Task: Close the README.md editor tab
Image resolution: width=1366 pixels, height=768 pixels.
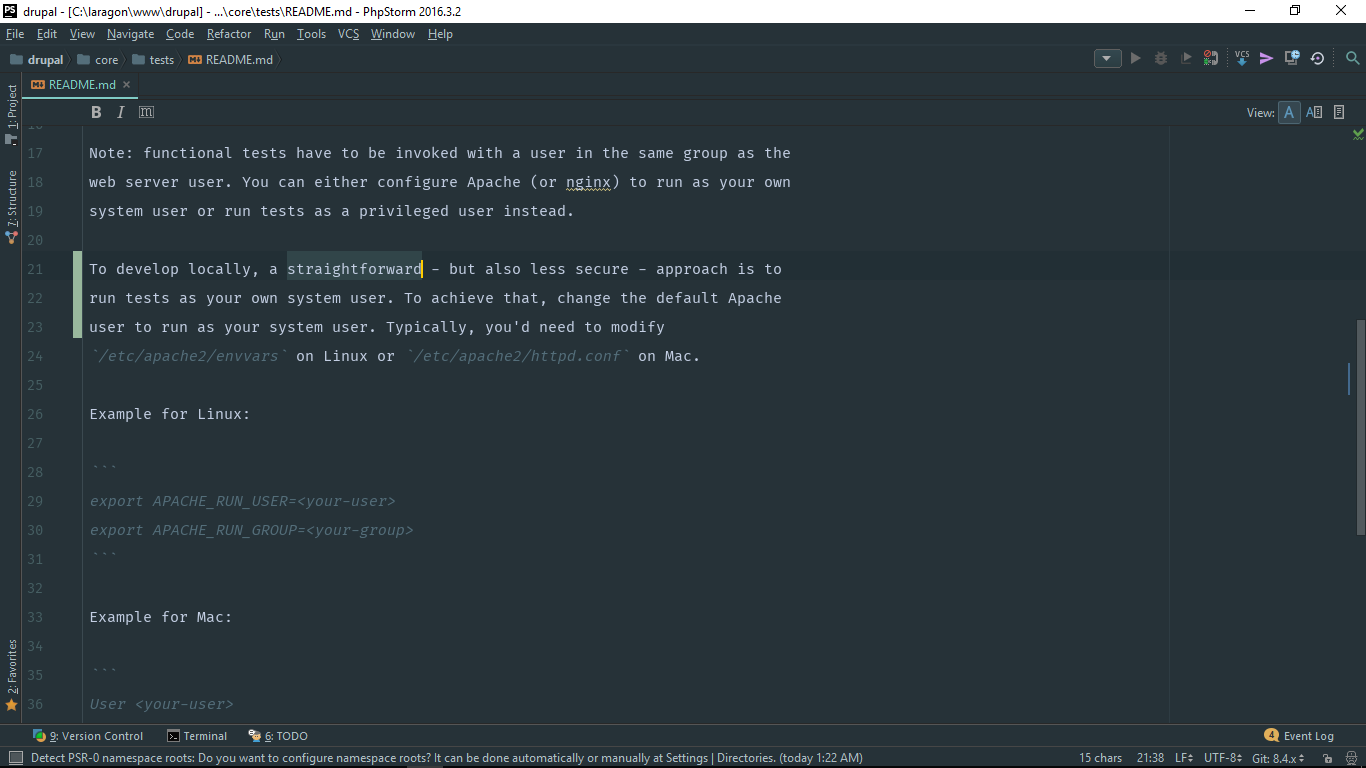Action: [x=126, y=85]
